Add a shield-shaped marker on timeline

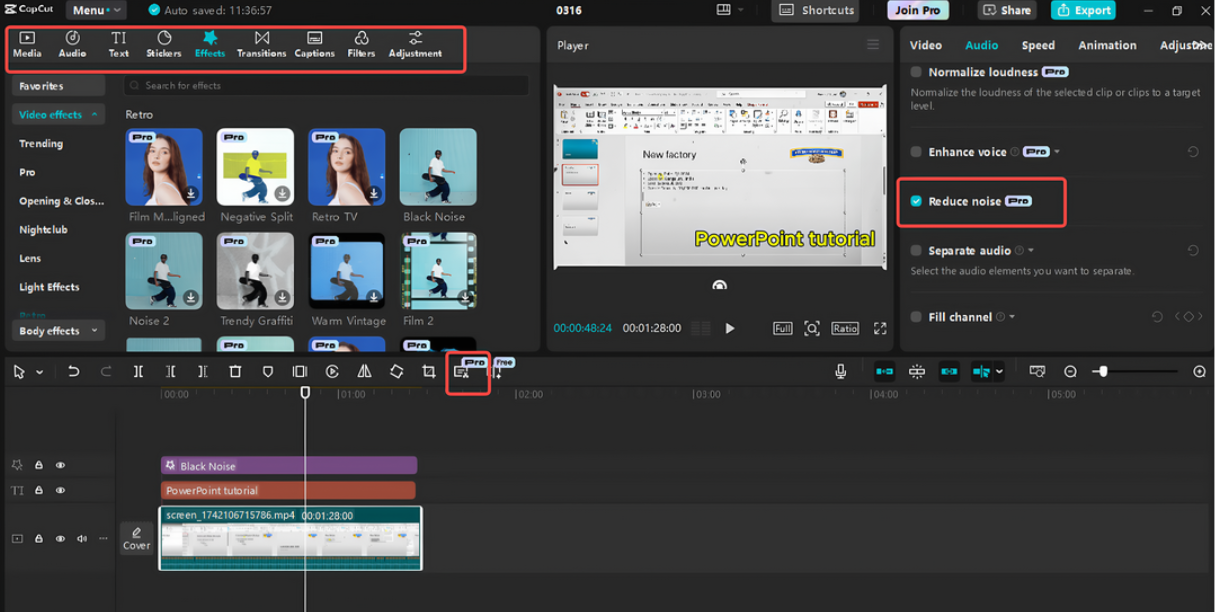pyautogui.click(x=267, y=371)
